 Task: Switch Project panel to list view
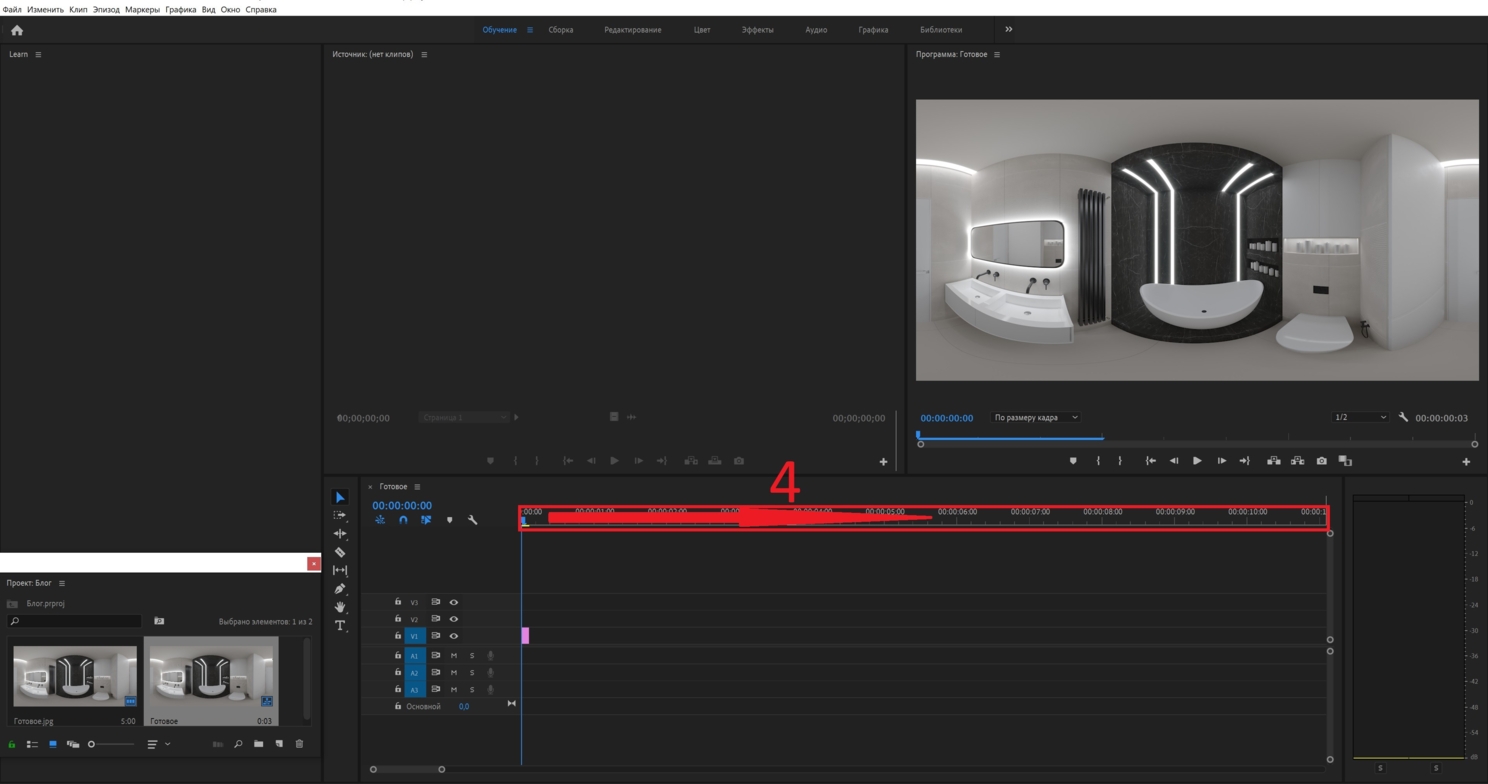point(32,744)
